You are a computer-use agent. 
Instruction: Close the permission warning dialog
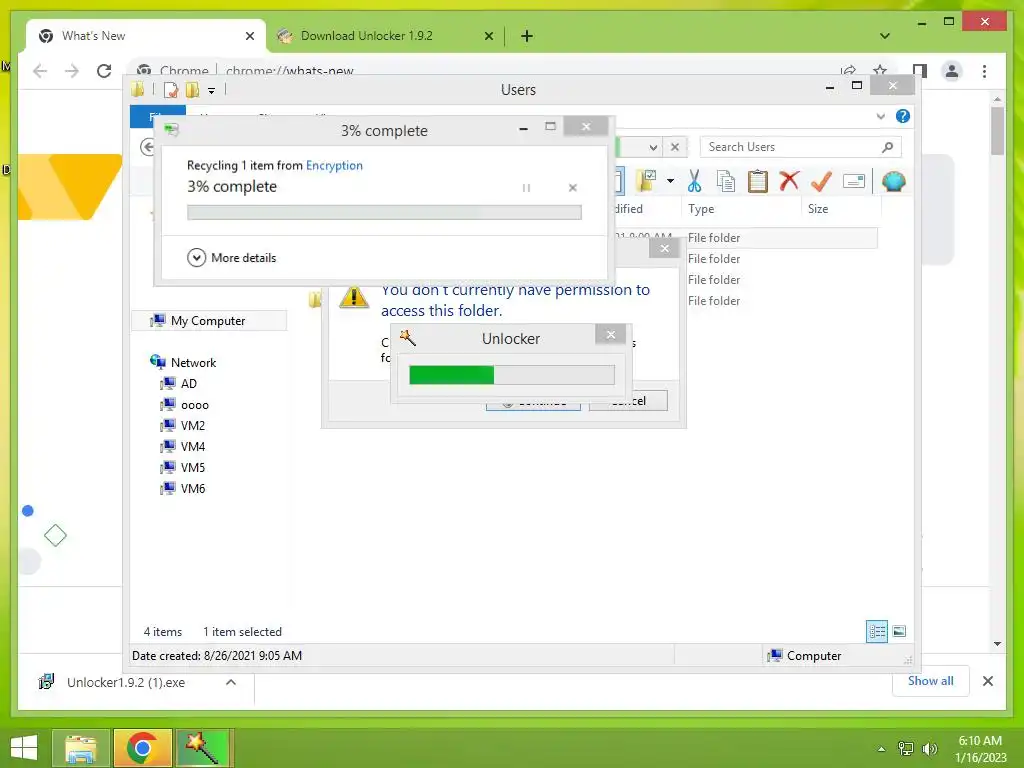coord(664,248)
